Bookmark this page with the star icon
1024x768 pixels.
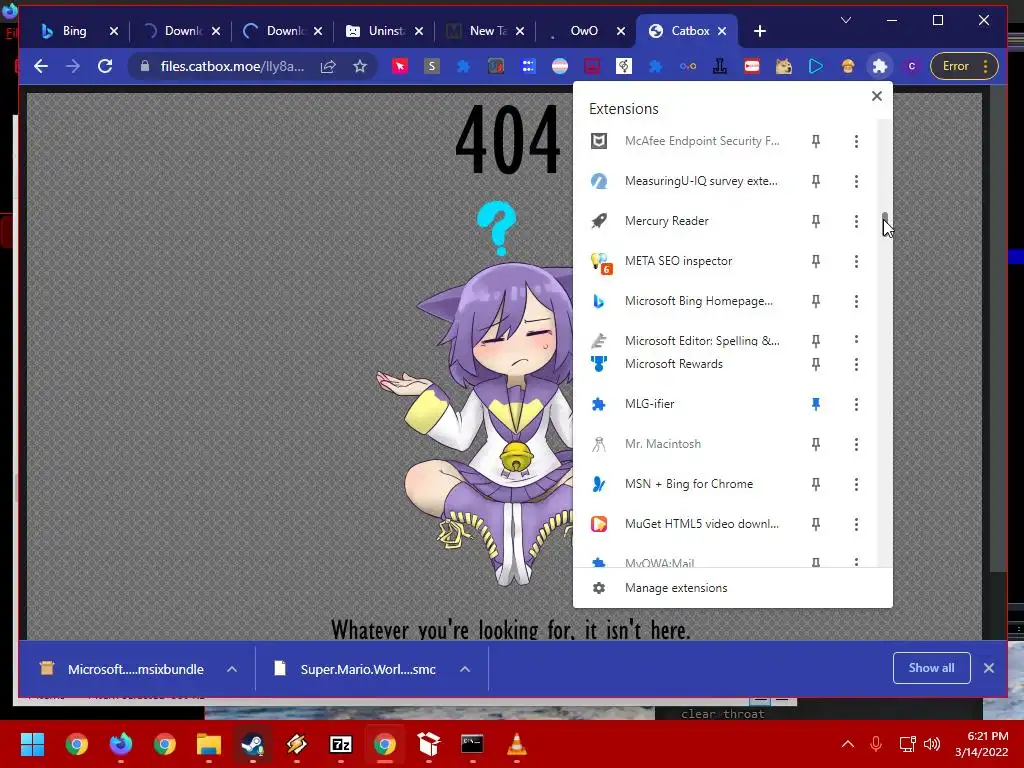click(360, 66)
